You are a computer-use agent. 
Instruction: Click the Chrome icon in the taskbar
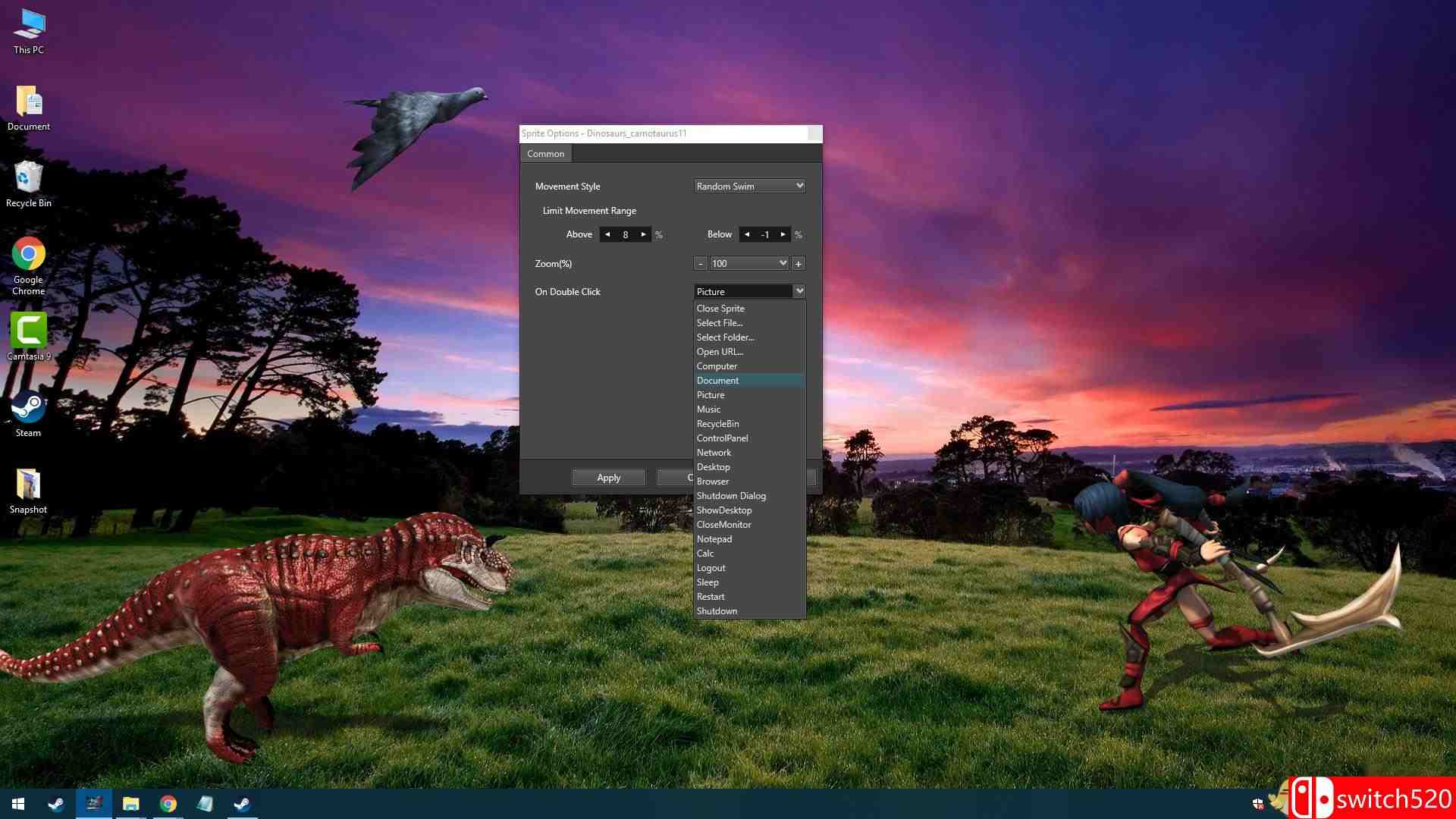(168, 804)
